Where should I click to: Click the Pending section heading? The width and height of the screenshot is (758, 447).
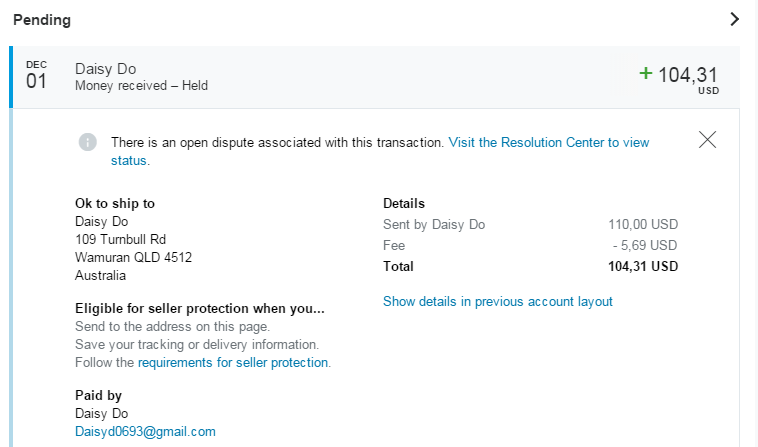[x=41, y=20]
